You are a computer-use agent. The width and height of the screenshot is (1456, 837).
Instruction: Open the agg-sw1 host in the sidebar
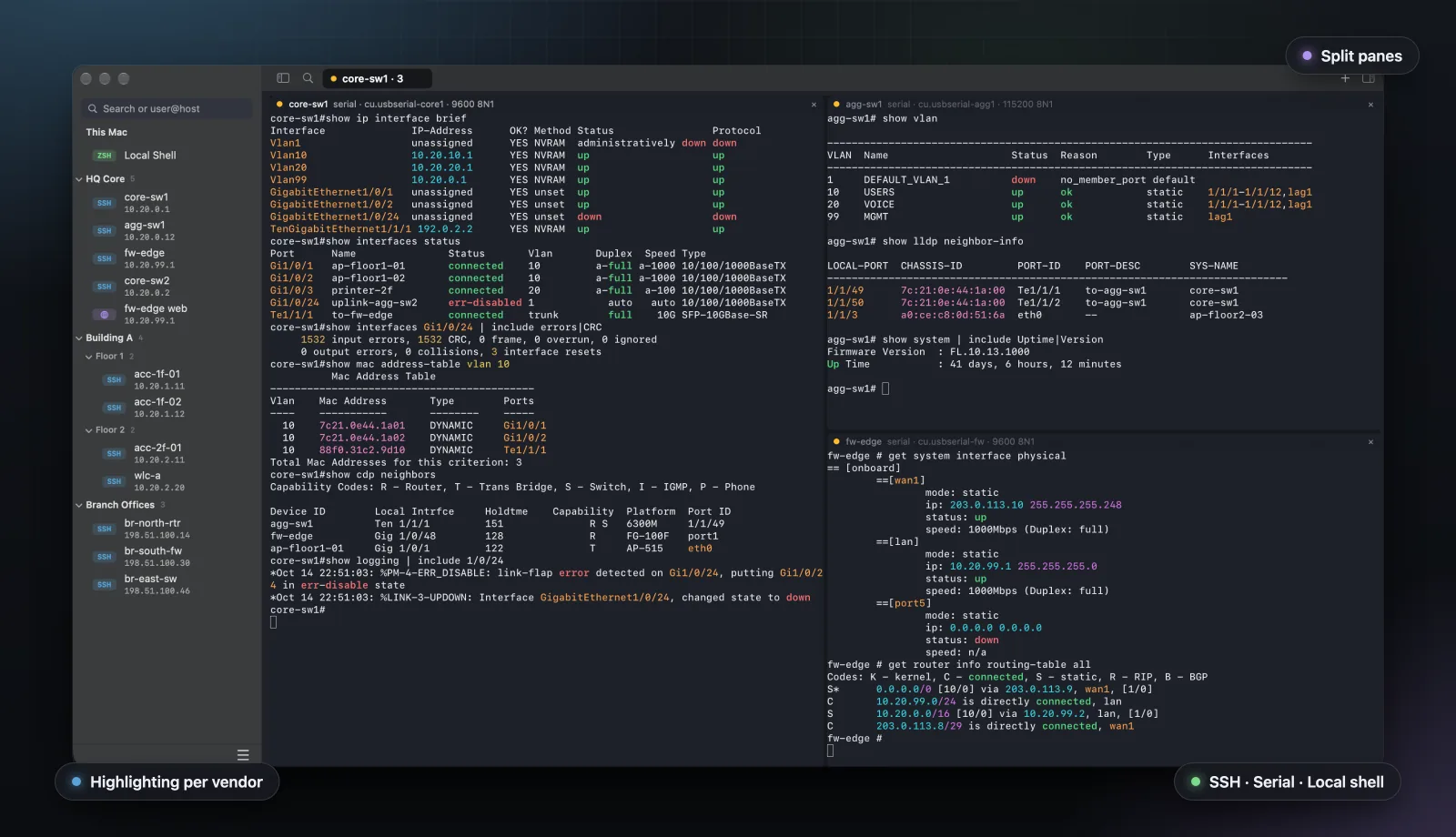click(167, 231)
